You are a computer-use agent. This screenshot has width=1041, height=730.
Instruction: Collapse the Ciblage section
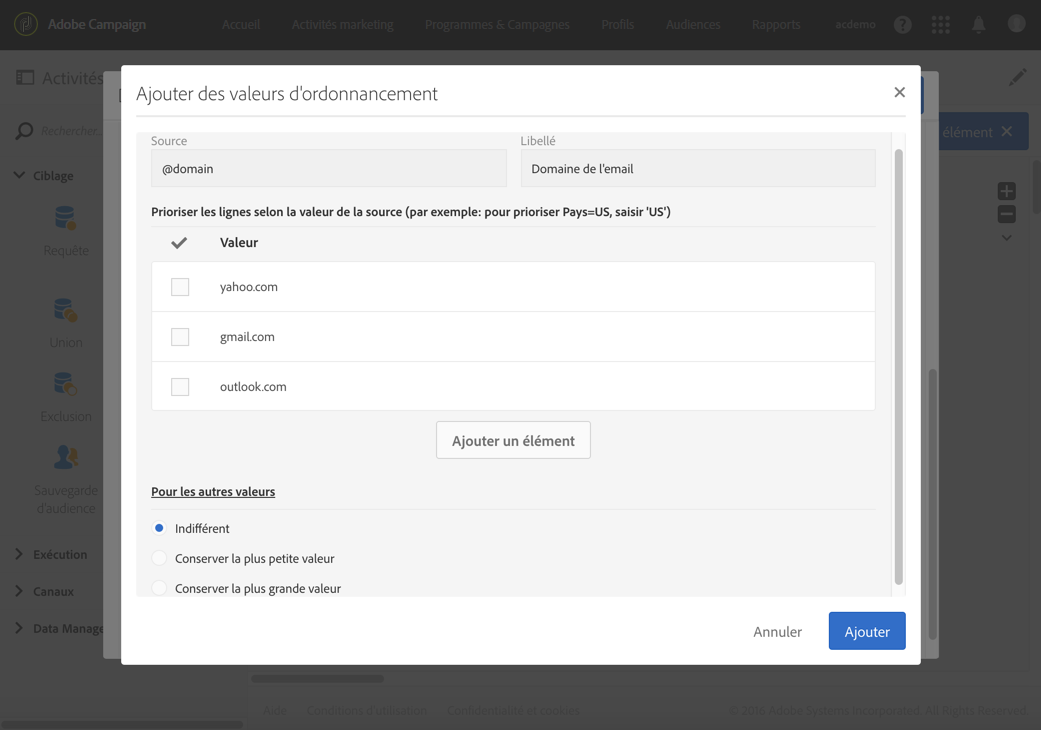[19, 176]
